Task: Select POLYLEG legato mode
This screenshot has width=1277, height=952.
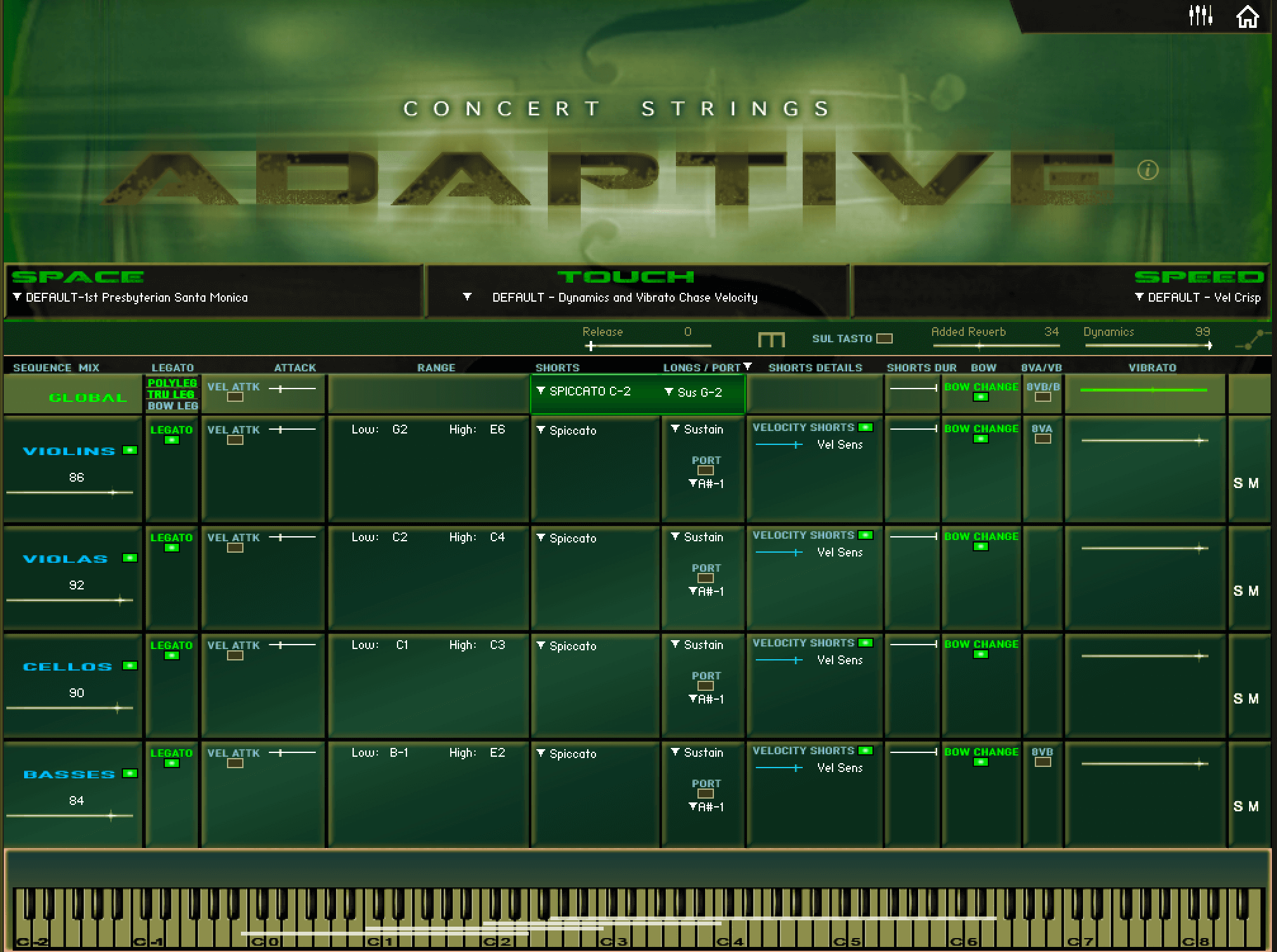Action: (172, 383)
